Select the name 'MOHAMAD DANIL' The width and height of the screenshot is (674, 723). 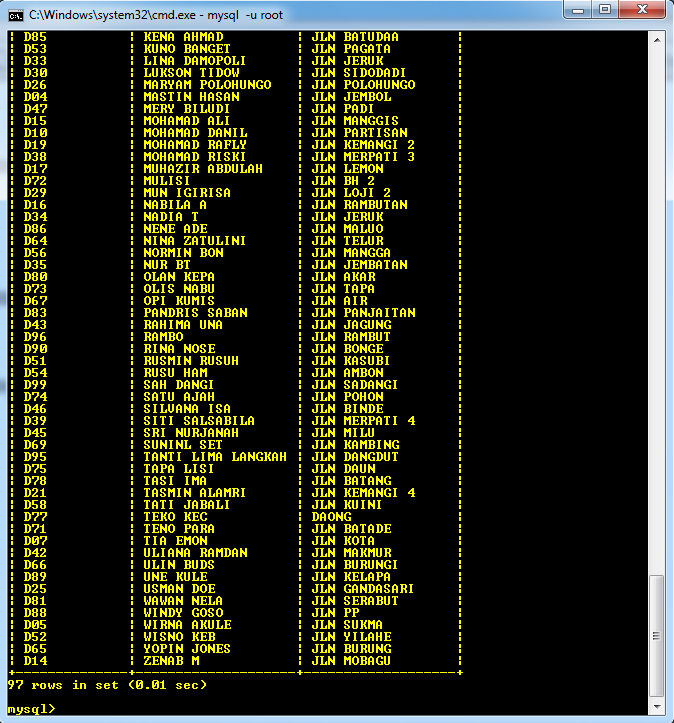[195, 133]
